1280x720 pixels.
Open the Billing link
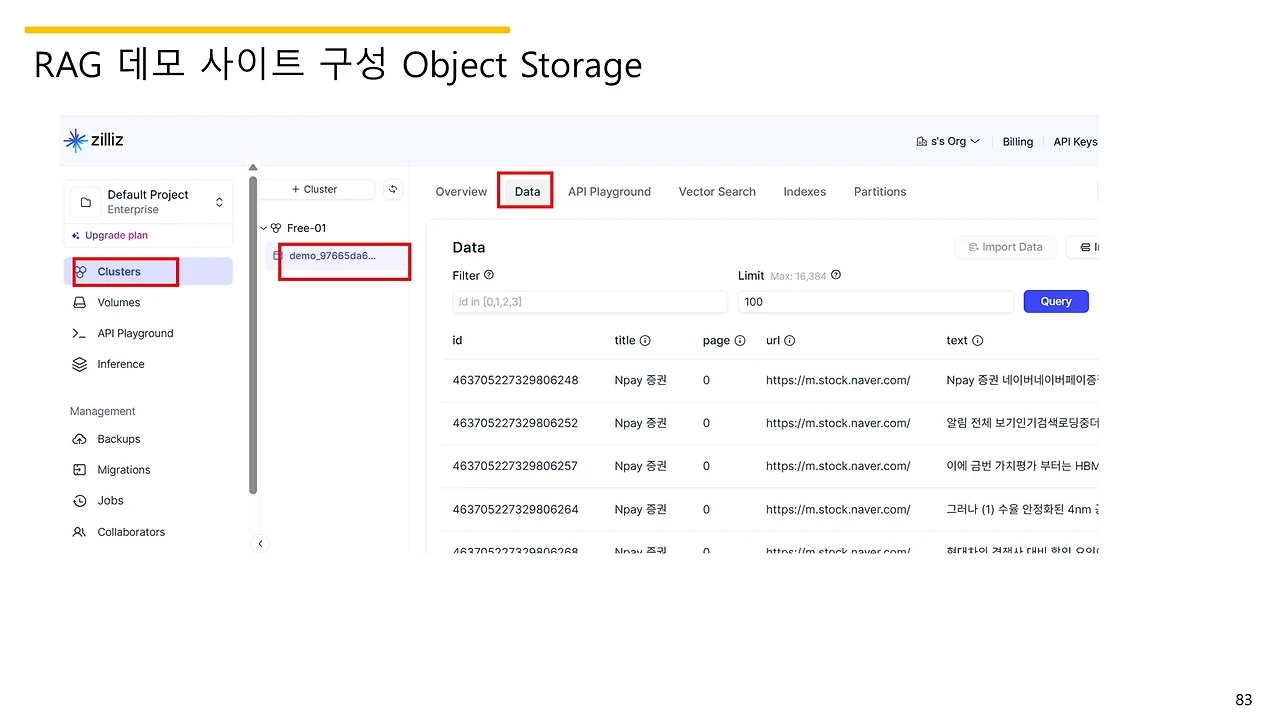pos(1018,142)
